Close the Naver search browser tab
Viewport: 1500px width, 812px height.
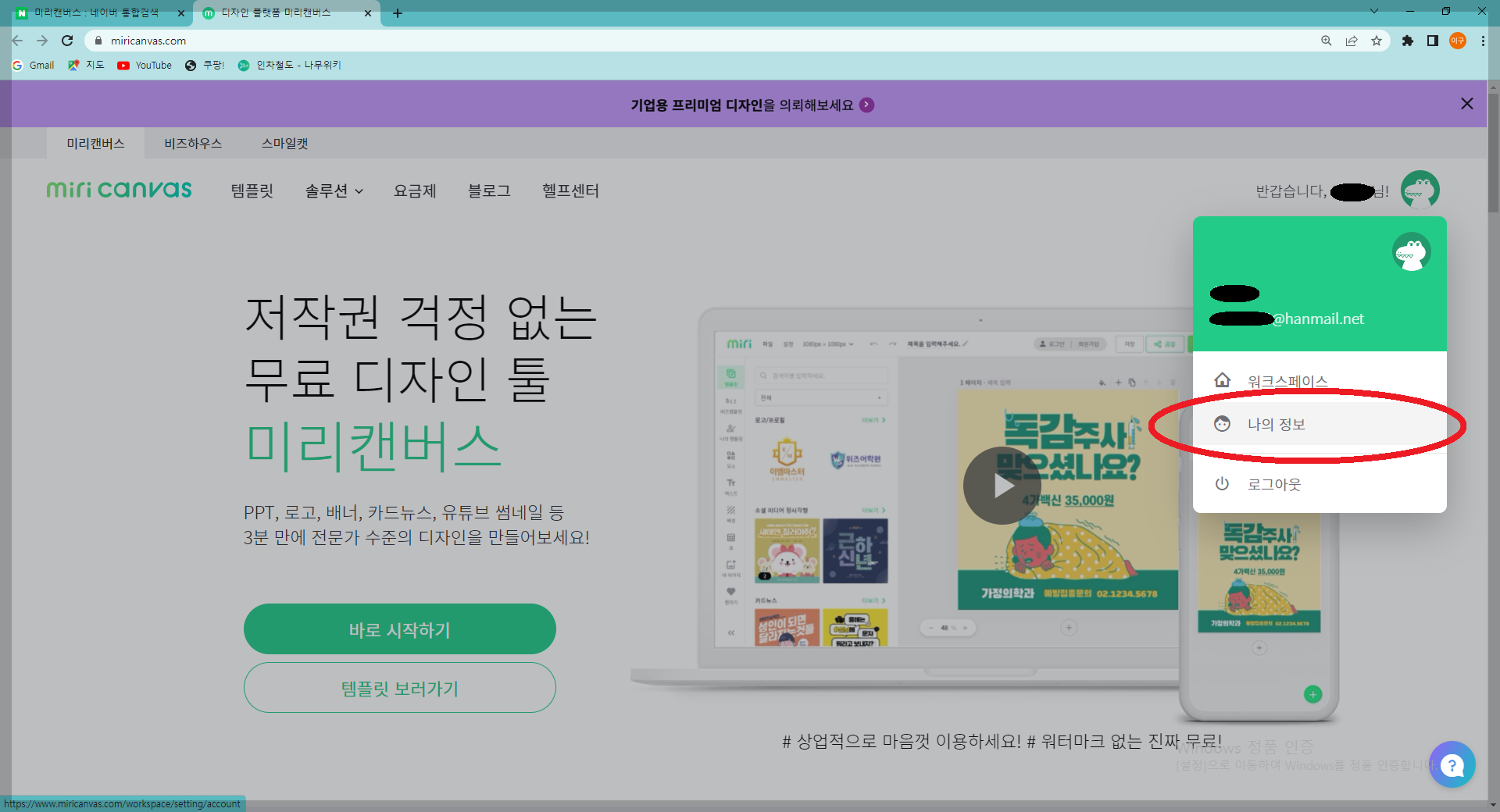point(180,13)
